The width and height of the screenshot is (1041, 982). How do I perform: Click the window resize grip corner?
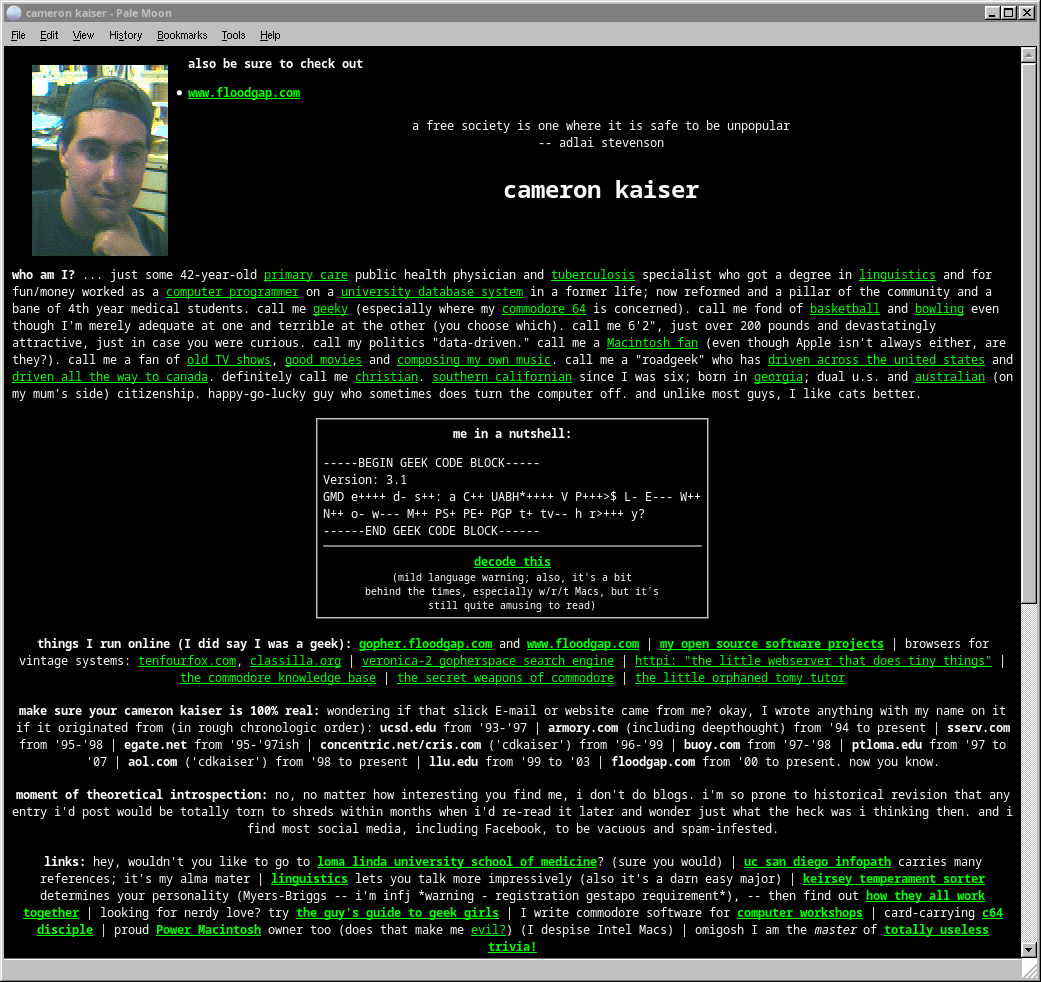point(1029,970)
